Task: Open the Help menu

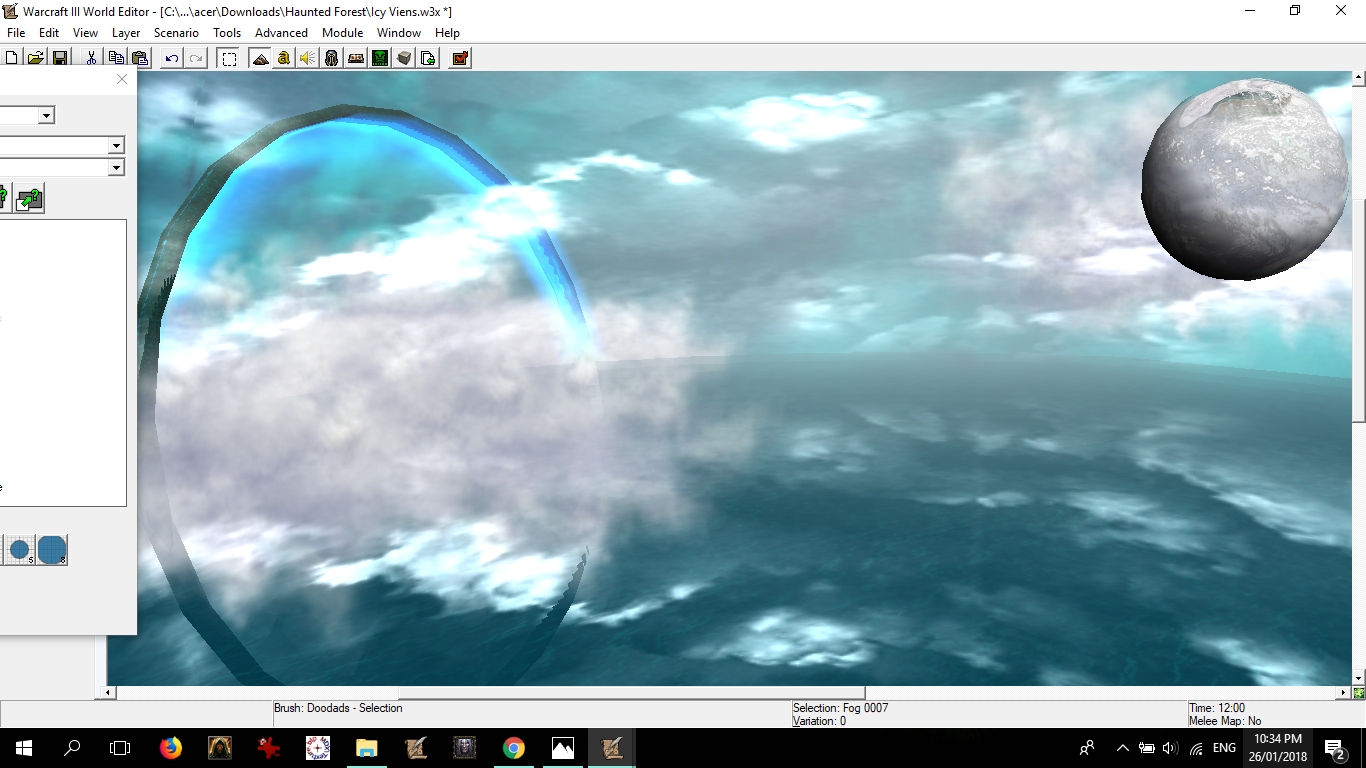Action: pos(447,33)
